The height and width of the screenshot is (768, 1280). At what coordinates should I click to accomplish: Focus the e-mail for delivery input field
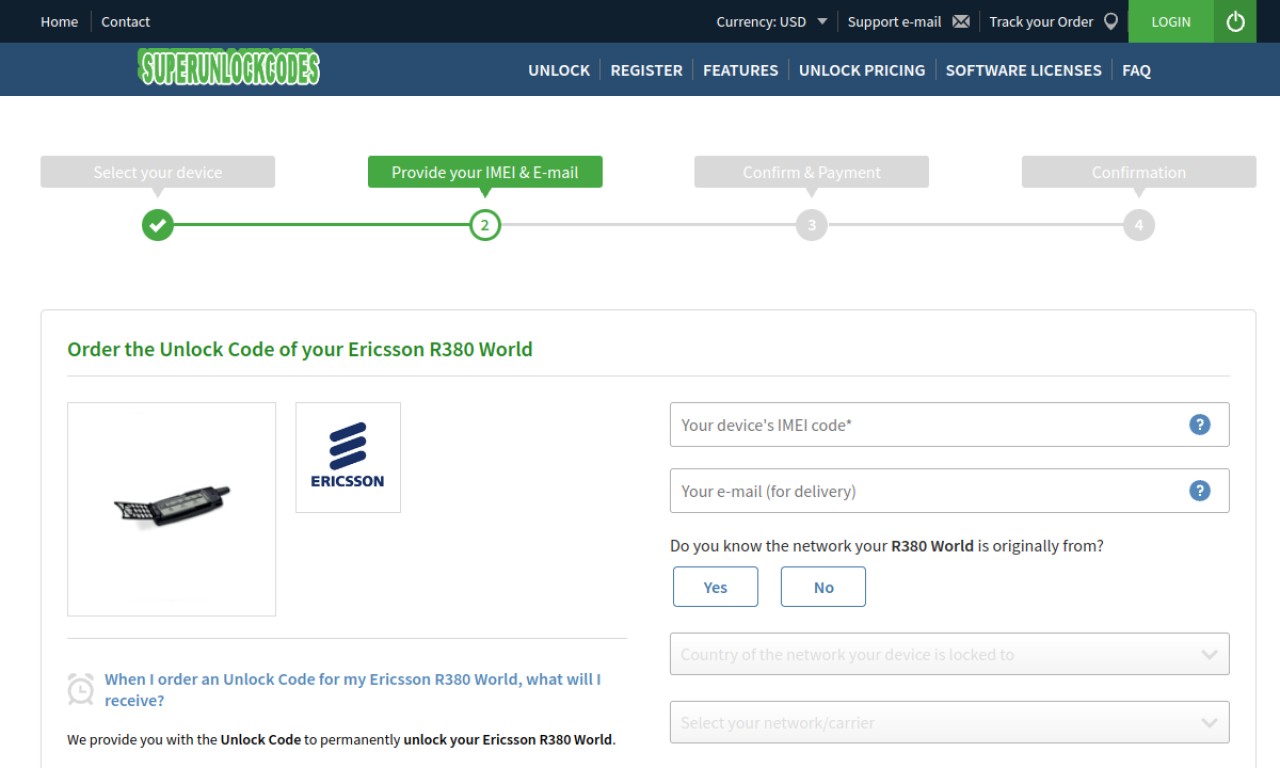pos(949,491)
